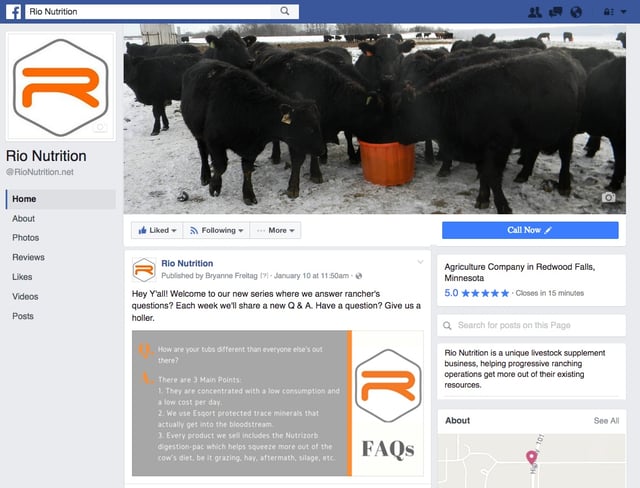Screen dimensions: 640x488
Task: Toggle the Following button
Action: pyautogui.click(x=216, y=230)
